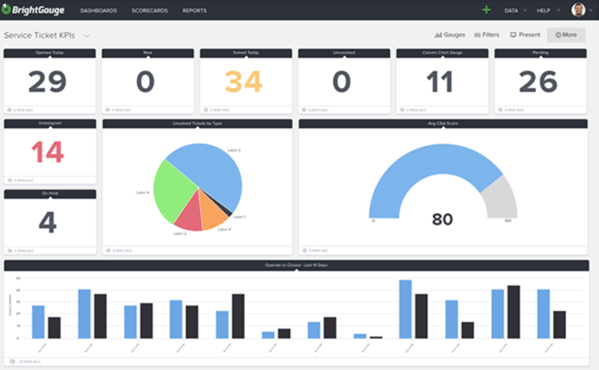599x370 pixels.
Task: Click the refresh clock icon on On Hold gauge
Action: click(x=10, y=251)
